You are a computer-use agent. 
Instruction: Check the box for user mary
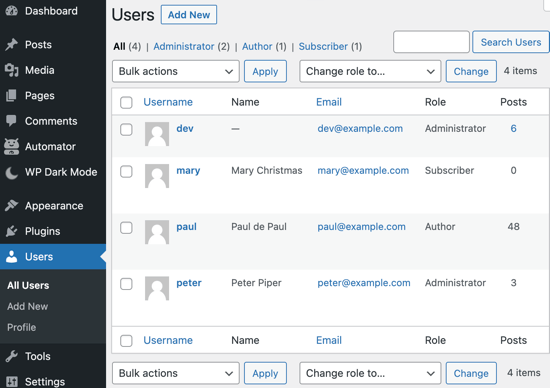tap(126, 172)
